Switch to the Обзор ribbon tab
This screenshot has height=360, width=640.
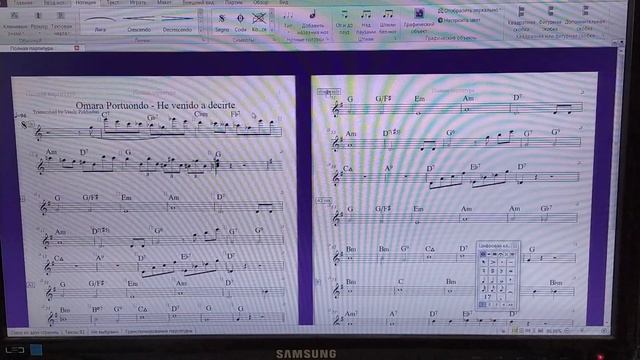[x=260, y=2]
